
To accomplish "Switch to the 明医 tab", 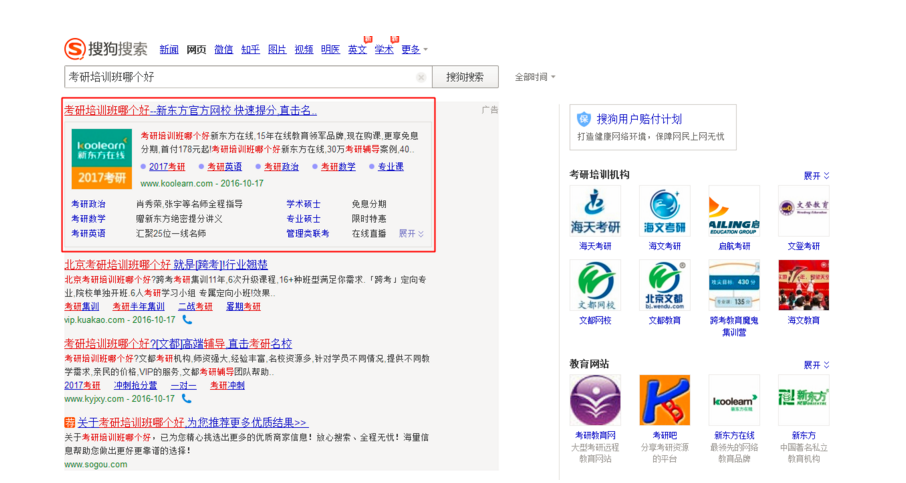I will click(331, 50).
